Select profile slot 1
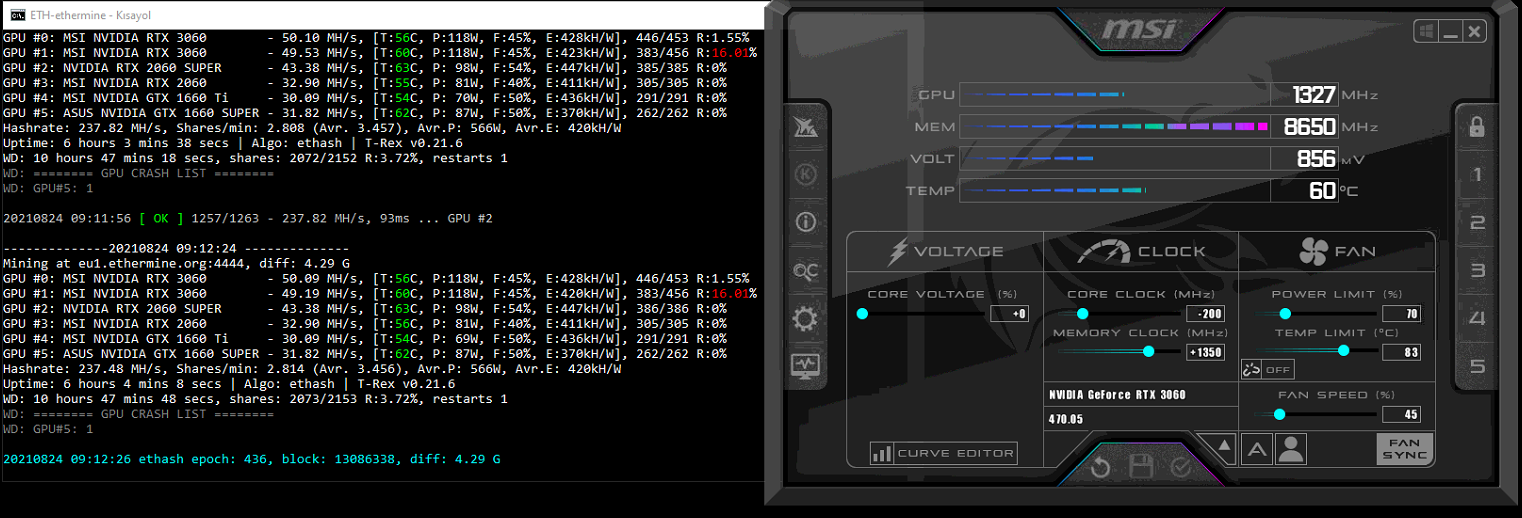The width and height of the screenshot is (1522, 518). [1477, 176]
